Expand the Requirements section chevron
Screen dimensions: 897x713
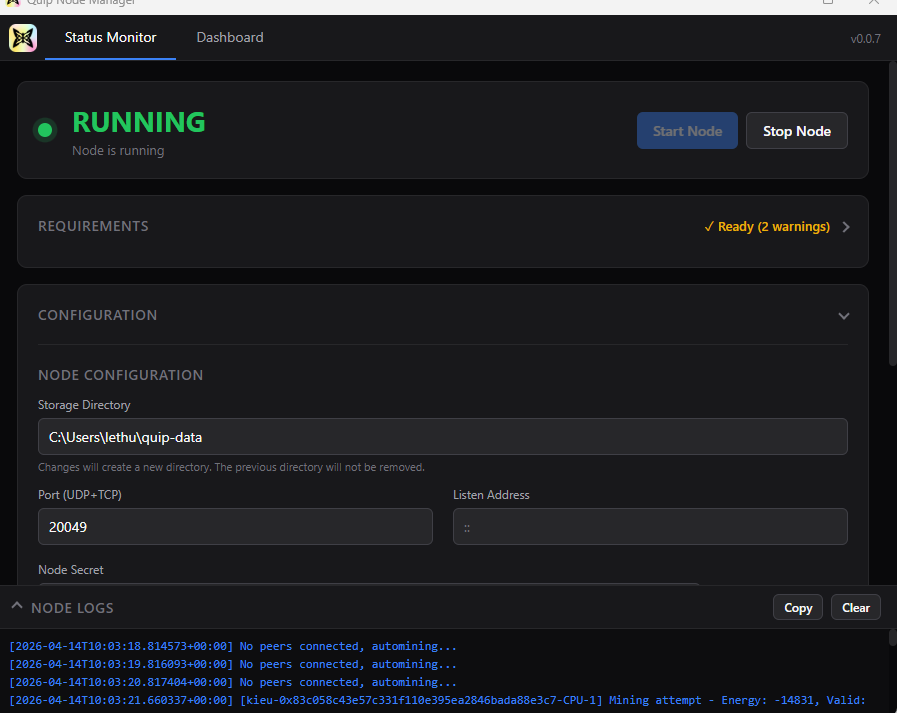coord(846,227)
